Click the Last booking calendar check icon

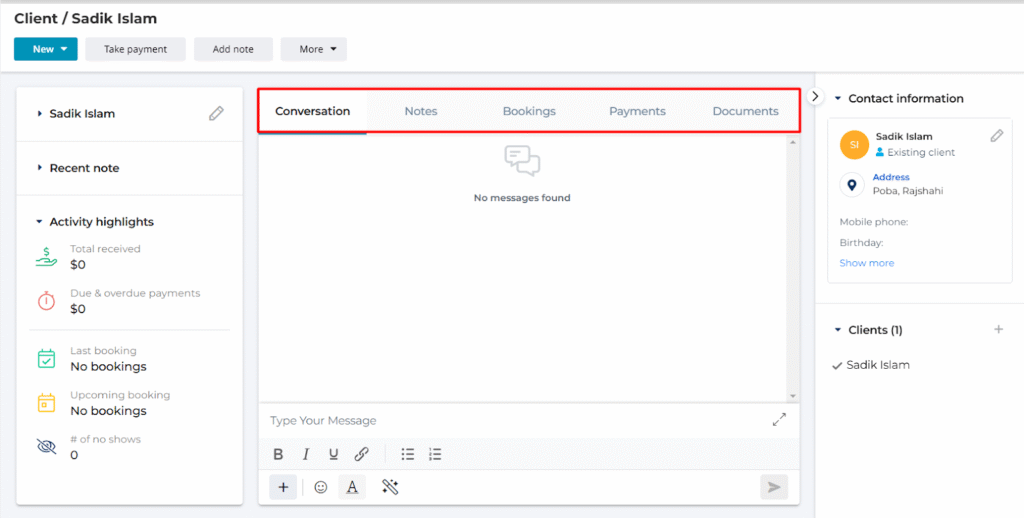46,359
